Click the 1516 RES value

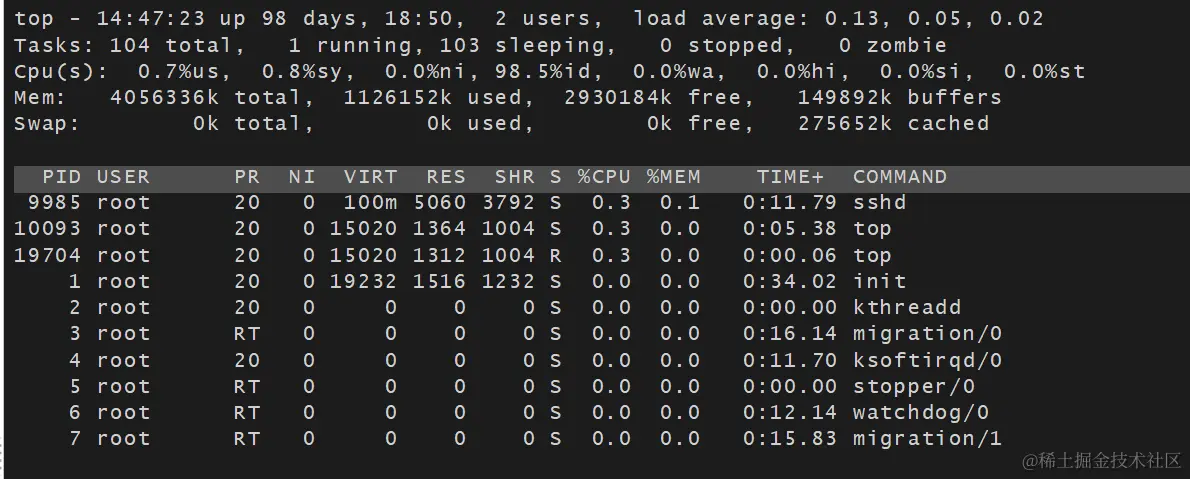pos(439,282)
